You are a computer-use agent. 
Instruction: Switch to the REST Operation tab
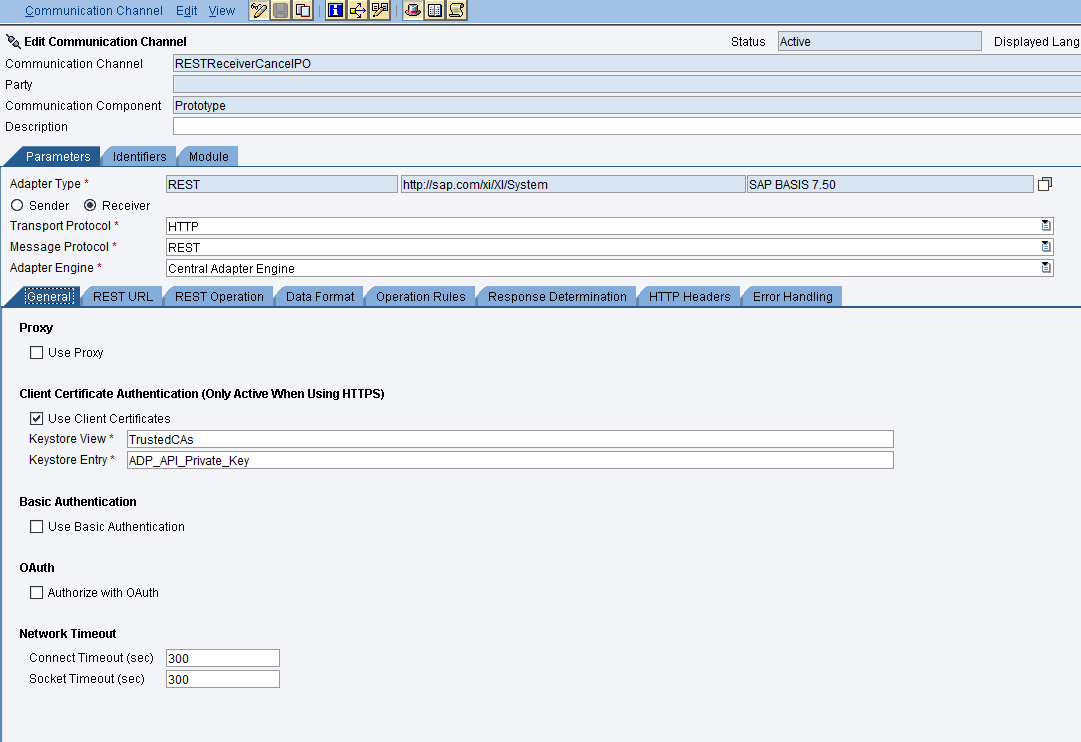coord(218,296)
